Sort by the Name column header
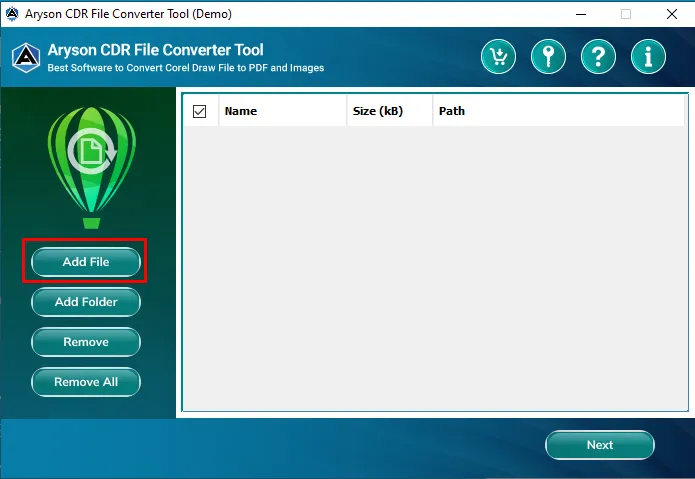The height and width of the screenshot is (479, 695). pyautogui.click(x=283, y=111)
